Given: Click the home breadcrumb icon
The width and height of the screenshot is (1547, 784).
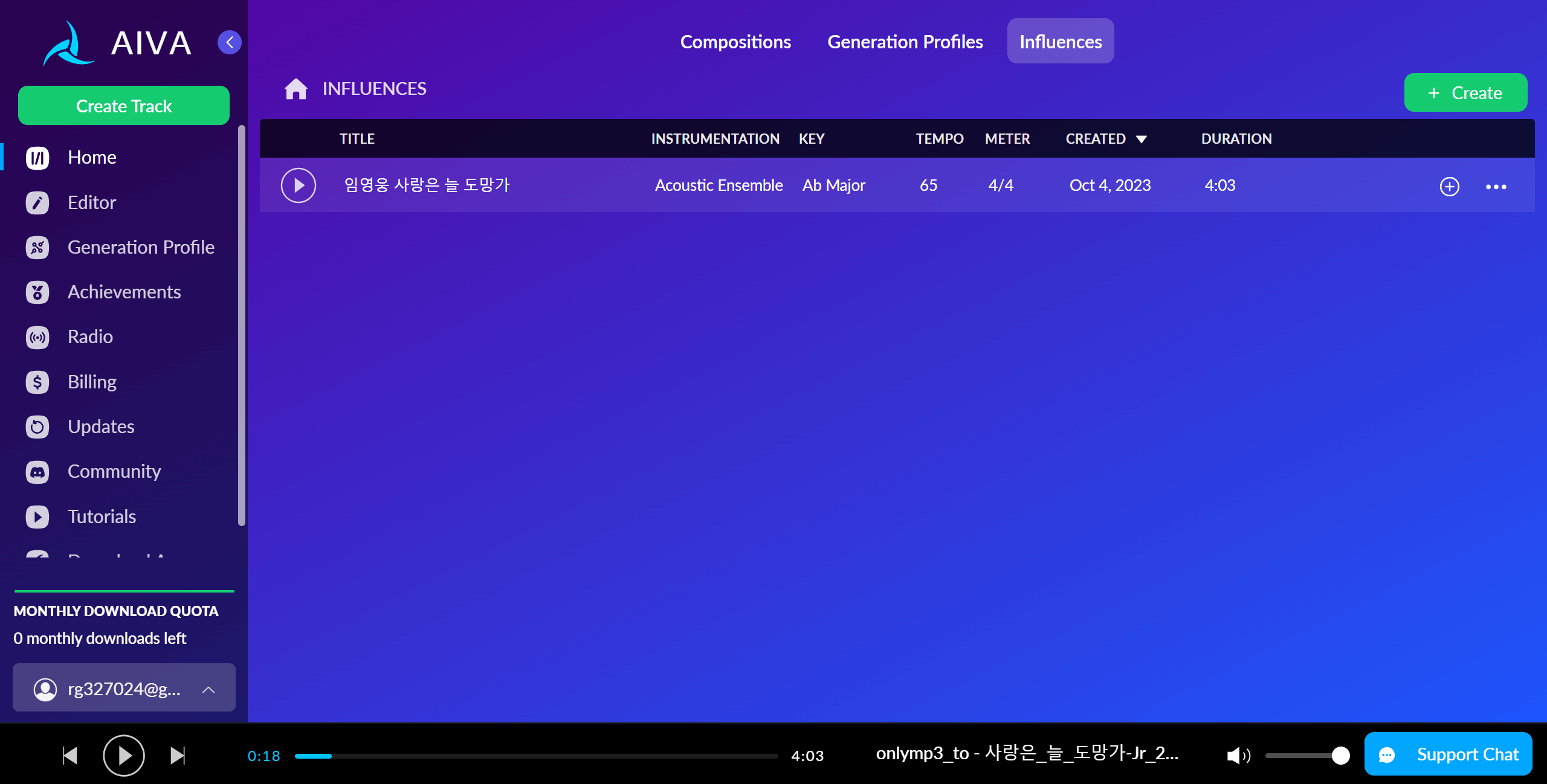Looking at the screenshot, I should click(x=296, y=89).
